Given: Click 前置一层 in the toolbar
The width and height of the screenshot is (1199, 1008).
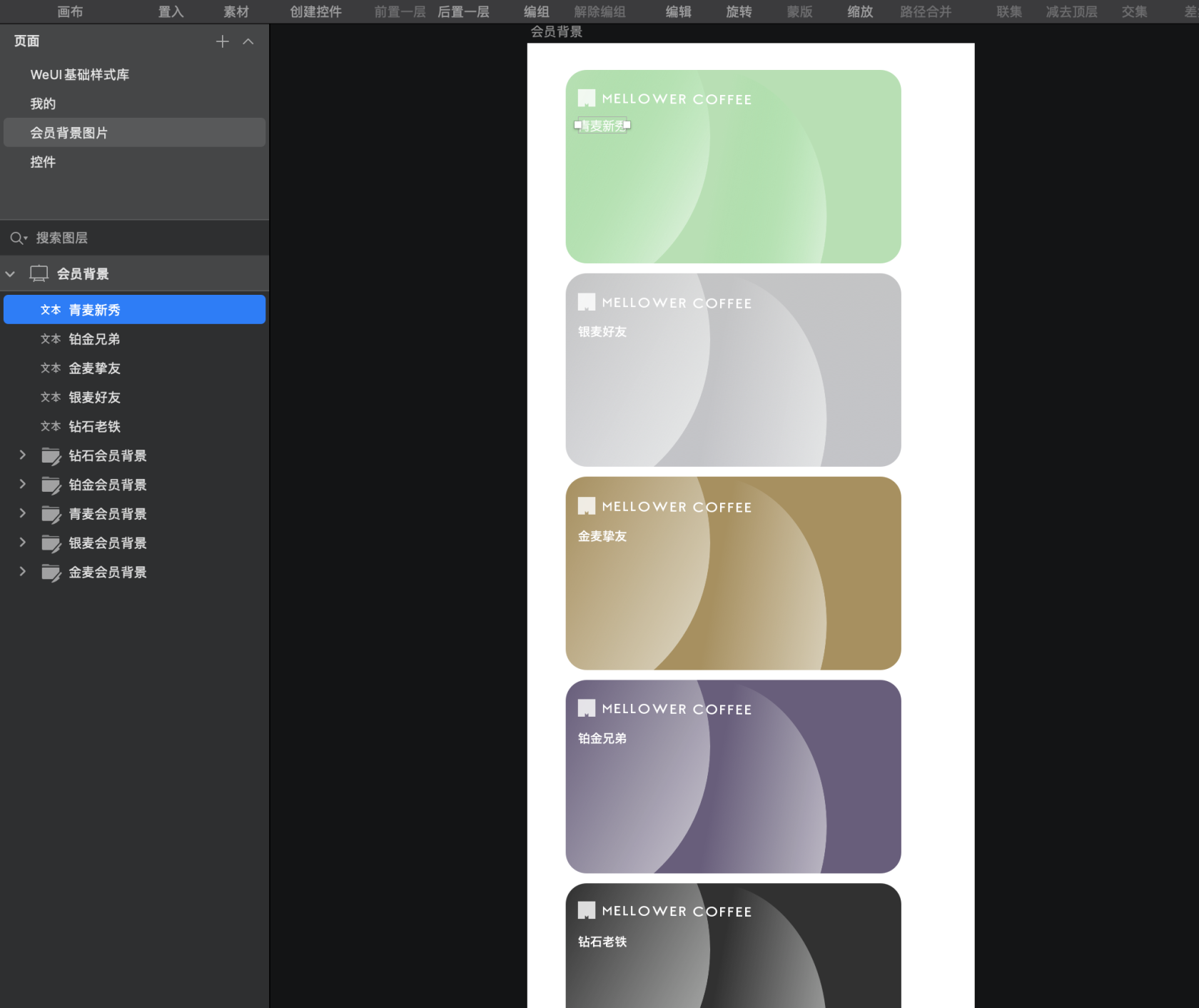Looking at the screenshot, I should 400,11.
